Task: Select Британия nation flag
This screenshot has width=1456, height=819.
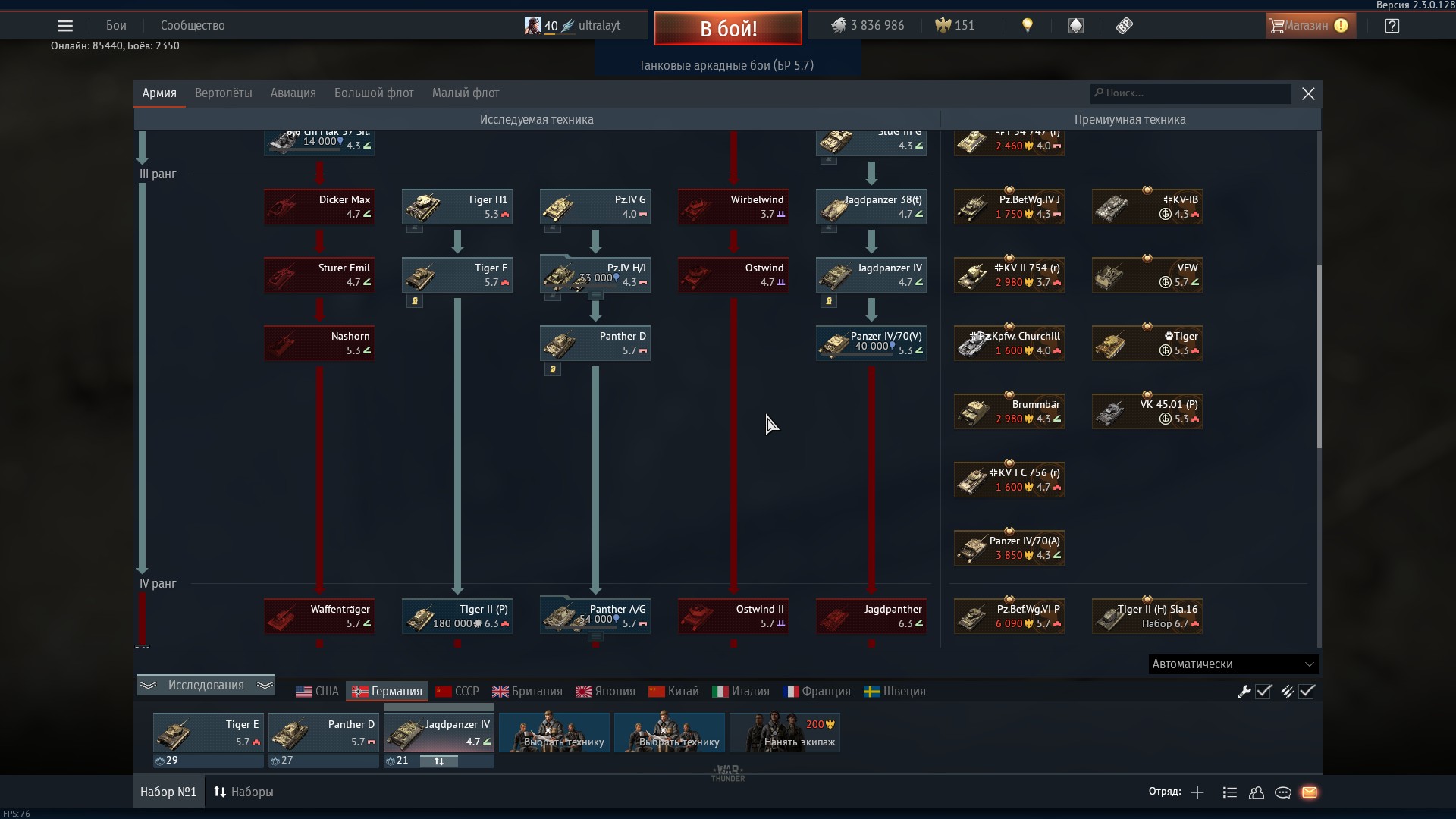Action: coord(527,692)
